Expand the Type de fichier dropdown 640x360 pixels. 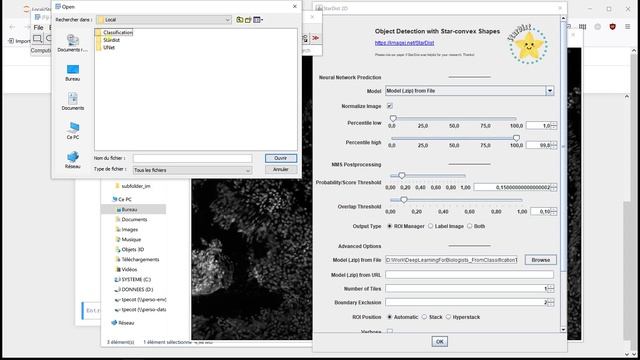[x=248, y=170]
